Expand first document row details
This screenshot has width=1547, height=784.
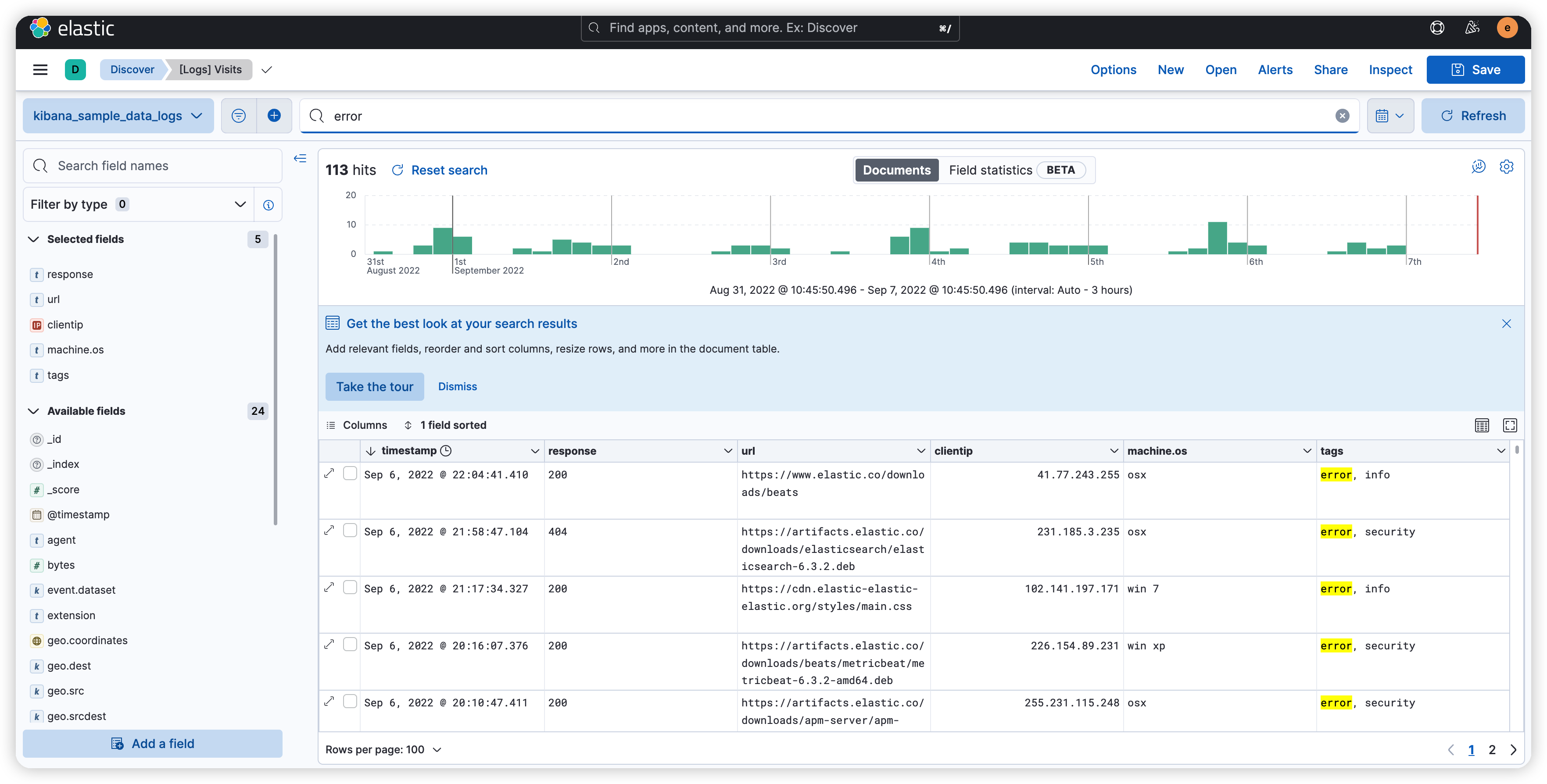[x=329, y=474]
